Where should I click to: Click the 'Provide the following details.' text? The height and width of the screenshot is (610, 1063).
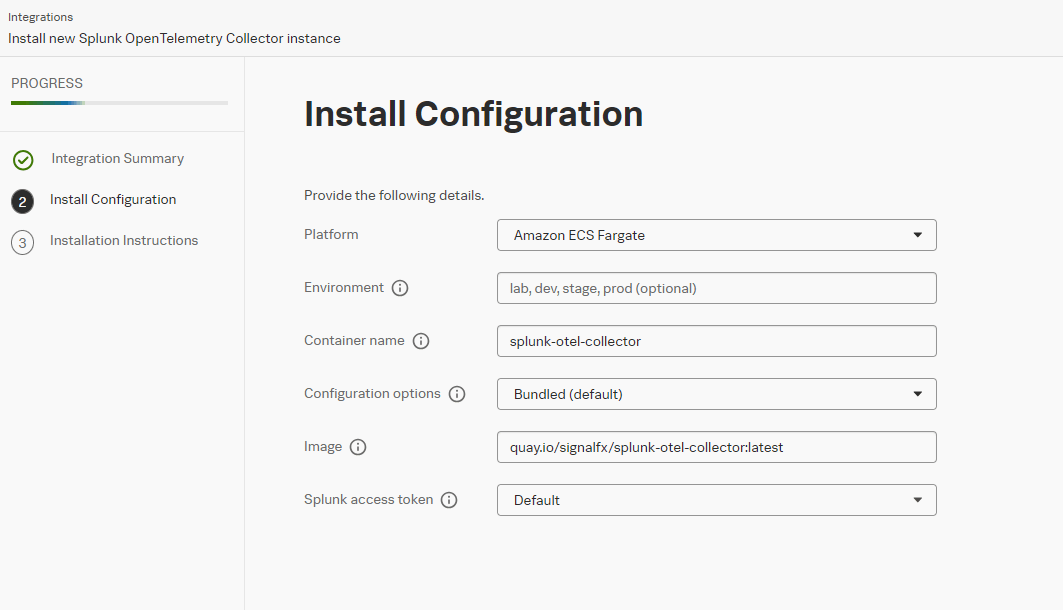[394, 195]
